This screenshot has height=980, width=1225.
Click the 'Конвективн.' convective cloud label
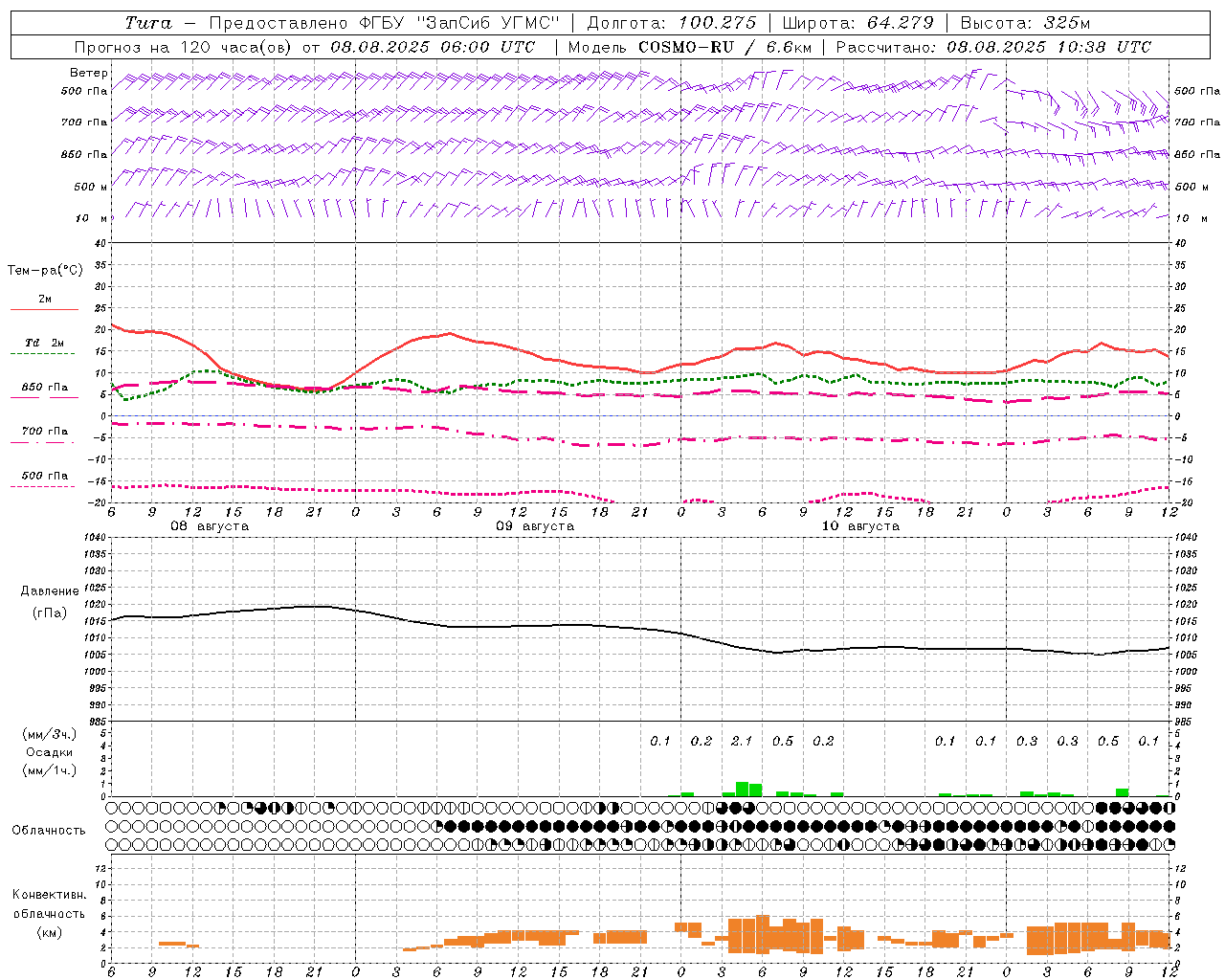(50, 895)
